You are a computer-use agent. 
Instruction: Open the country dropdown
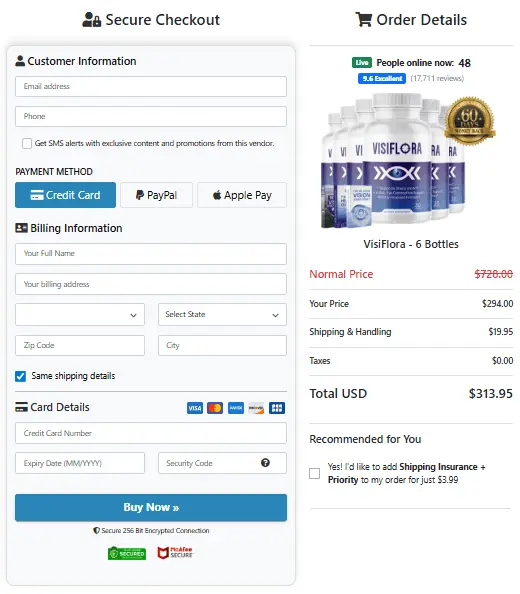(x=80, y=314)
